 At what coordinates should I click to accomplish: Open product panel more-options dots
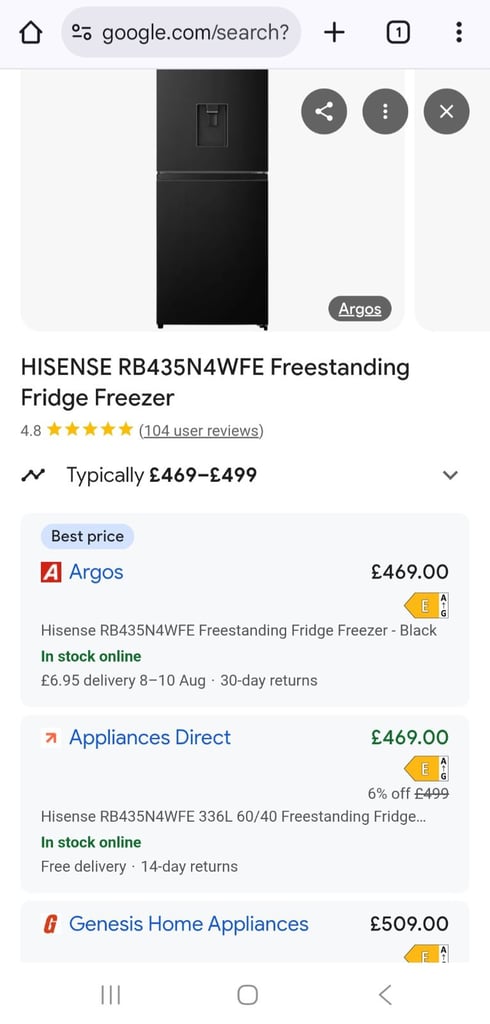tap(385, 112)
